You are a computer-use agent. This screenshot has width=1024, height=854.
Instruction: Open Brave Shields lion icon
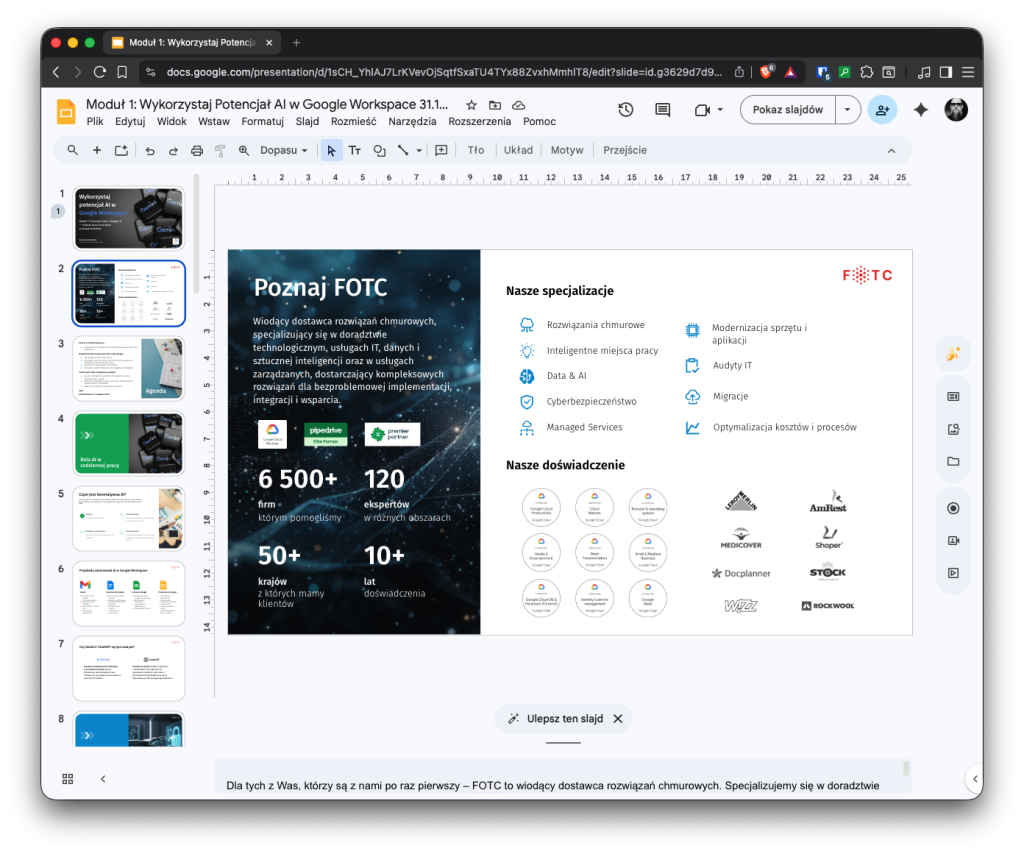click(766, 72)
